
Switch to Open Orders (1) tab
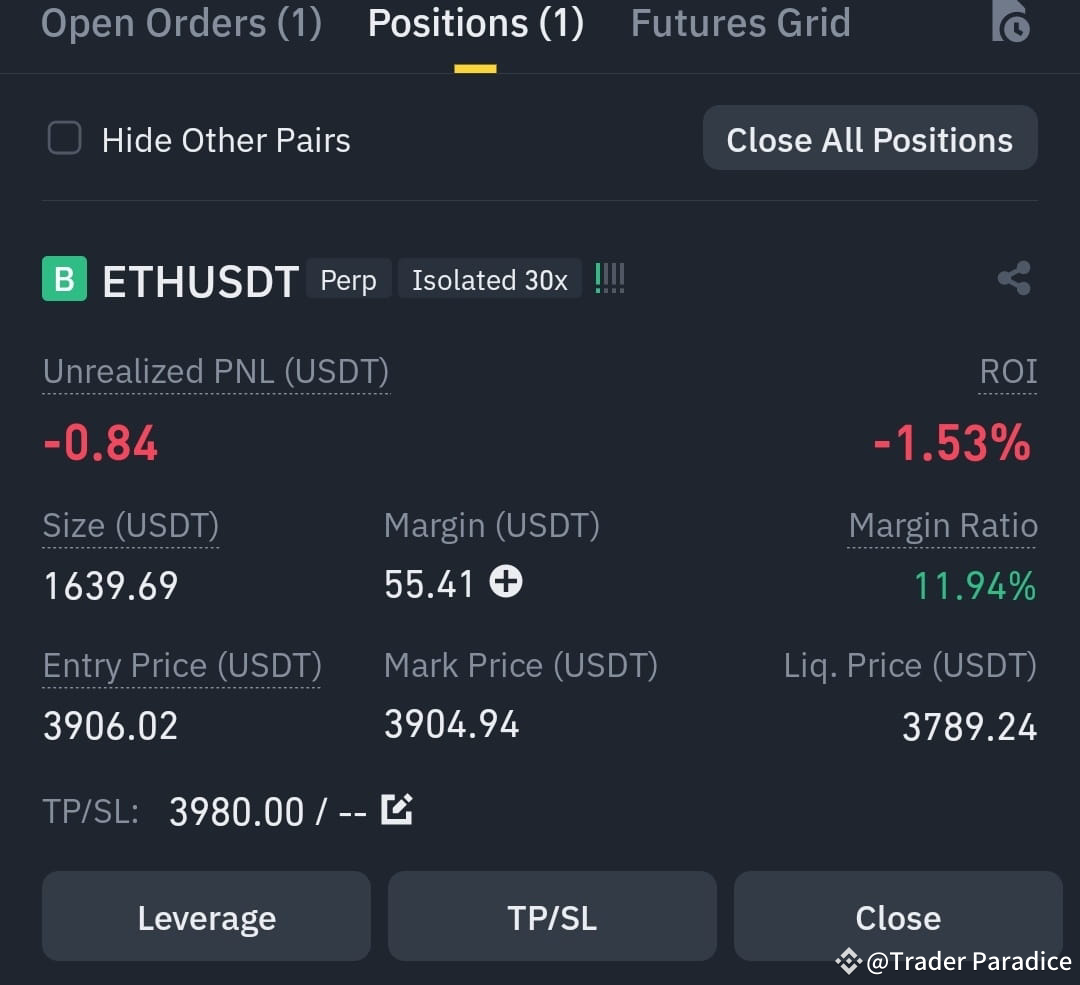[182, 23]
